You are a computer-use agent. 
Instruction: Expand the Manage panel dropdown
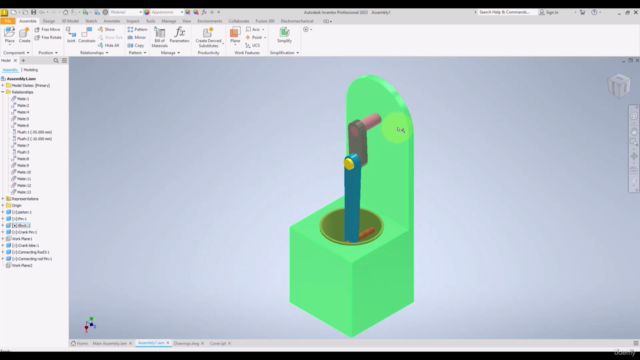[x=170, y=53]
